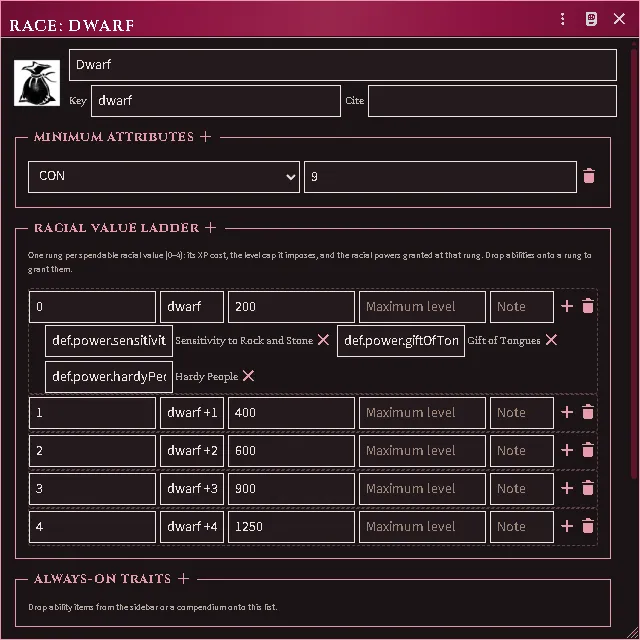Set Maximum level for dwarf +4
This screenshot has height=640, width=640.
[x=422, y=527]
